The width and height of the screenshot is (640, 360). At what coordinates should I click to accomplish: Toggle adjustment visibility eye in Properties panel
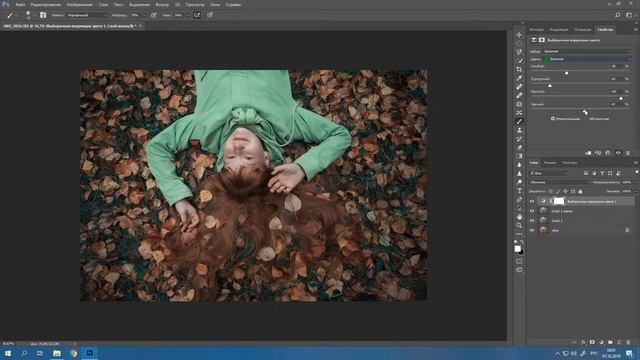[618, 153]
